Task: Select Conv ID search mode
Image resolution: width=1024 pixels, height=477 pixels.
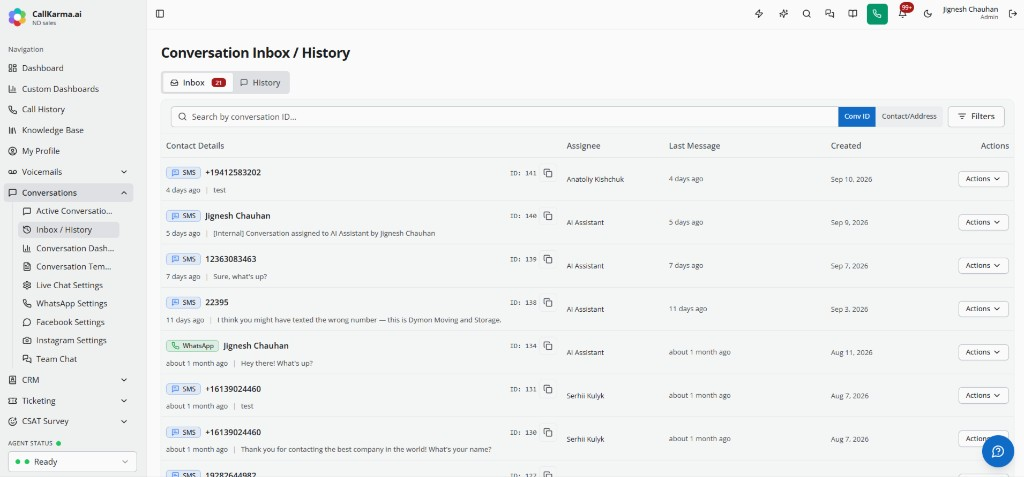Action: pos(857,116)
